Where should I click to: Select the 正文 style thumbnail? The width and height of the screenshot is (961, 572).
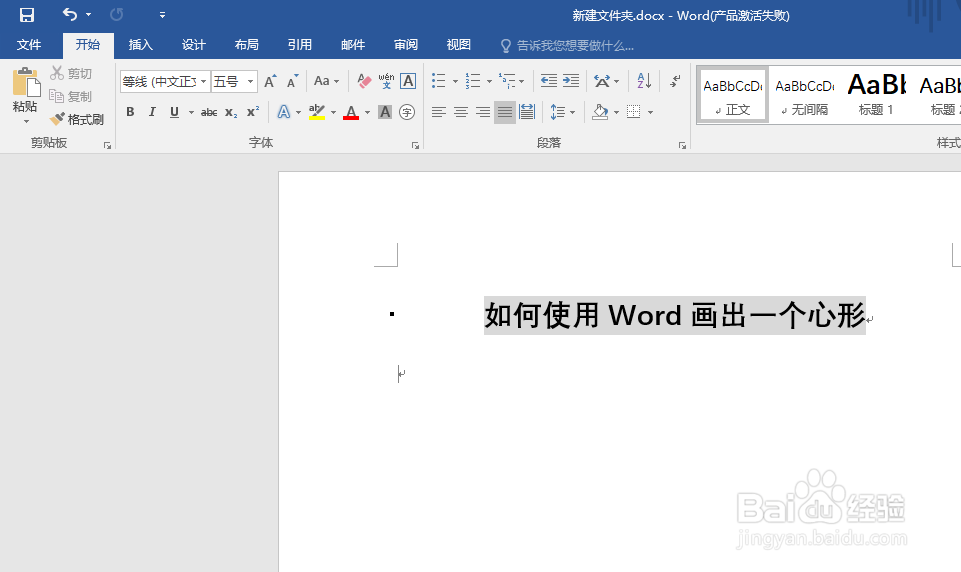pos(732,95)
